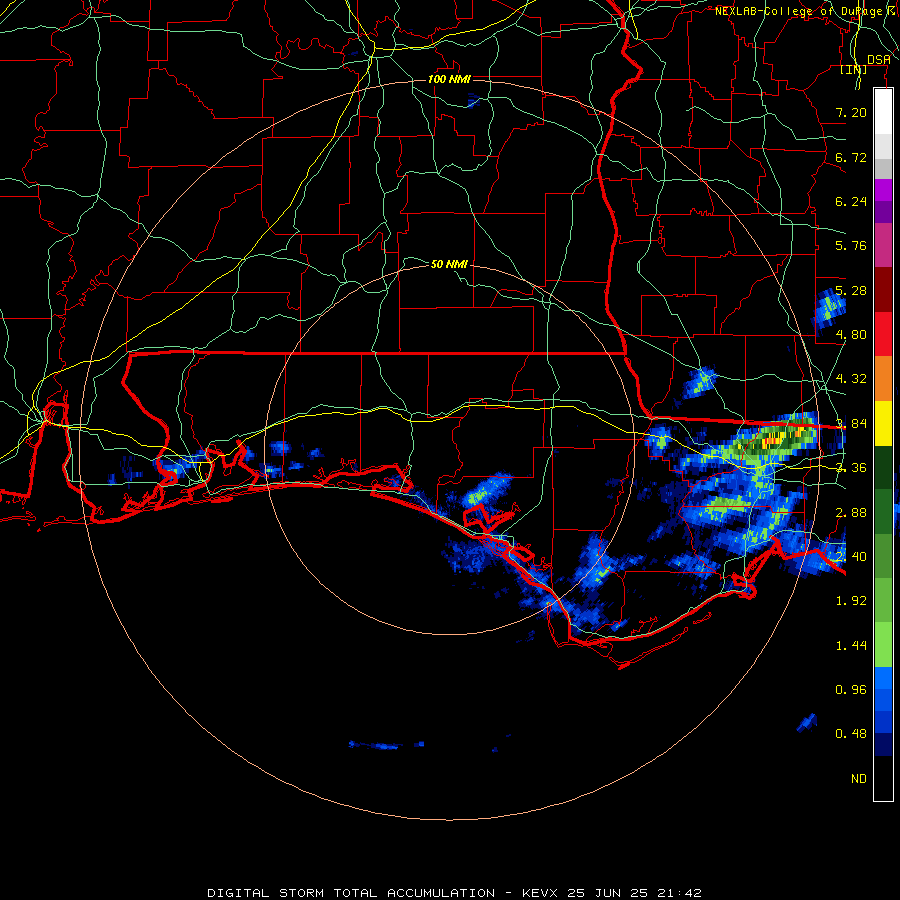This screenshot has height=900, width=900.
Task: Click the NEXLAB-College of DuPage credit text
Action: tap(807, 11)
